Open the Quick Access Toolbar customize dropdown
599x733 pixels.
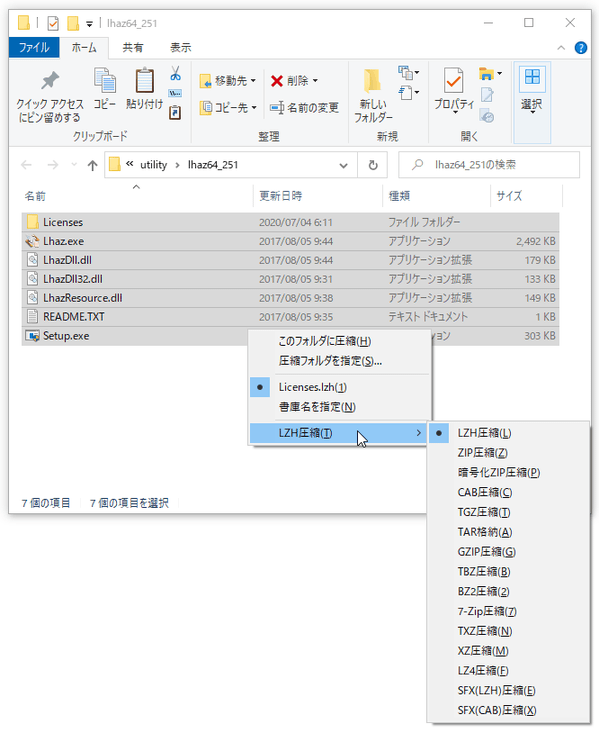(x=89, y=23)
